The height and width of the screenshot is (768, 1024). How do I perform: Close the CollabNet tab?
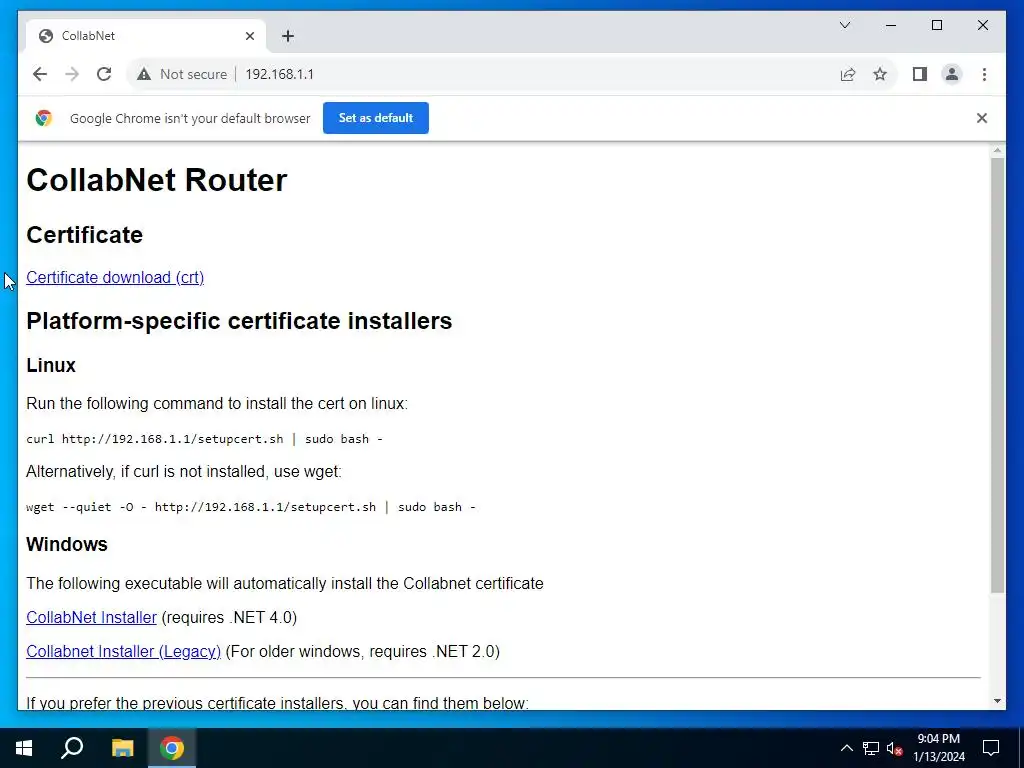(249, 36)
